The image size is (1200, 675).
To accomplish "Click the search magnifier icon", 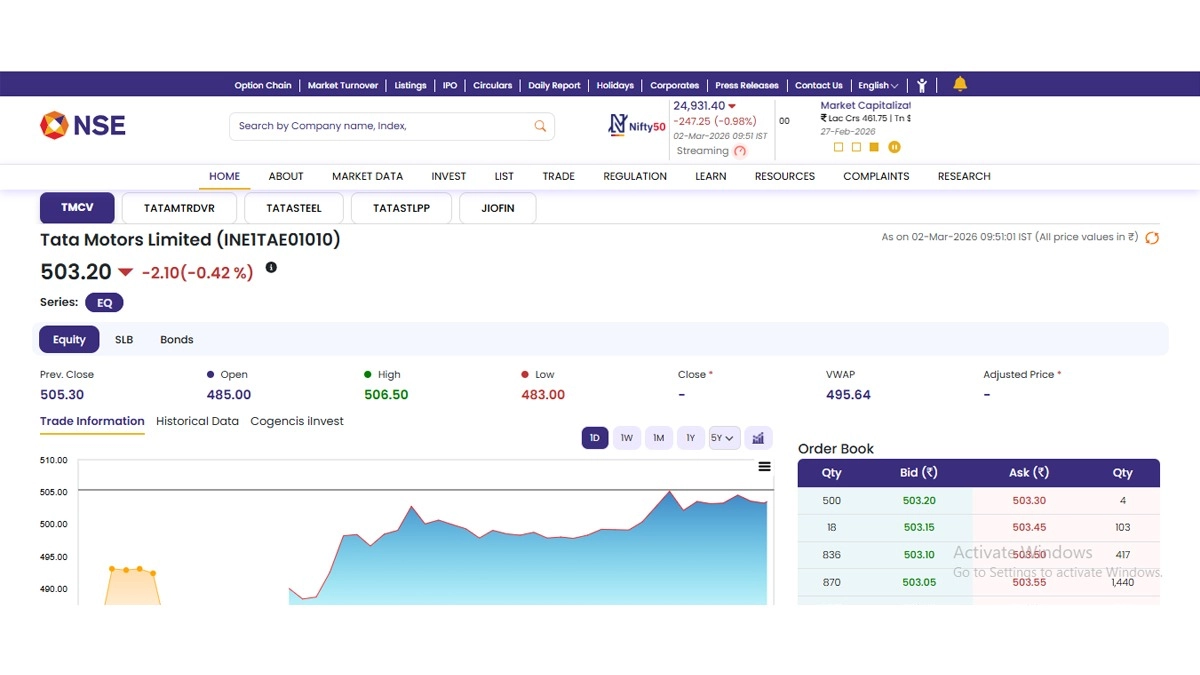I will 540,126.
